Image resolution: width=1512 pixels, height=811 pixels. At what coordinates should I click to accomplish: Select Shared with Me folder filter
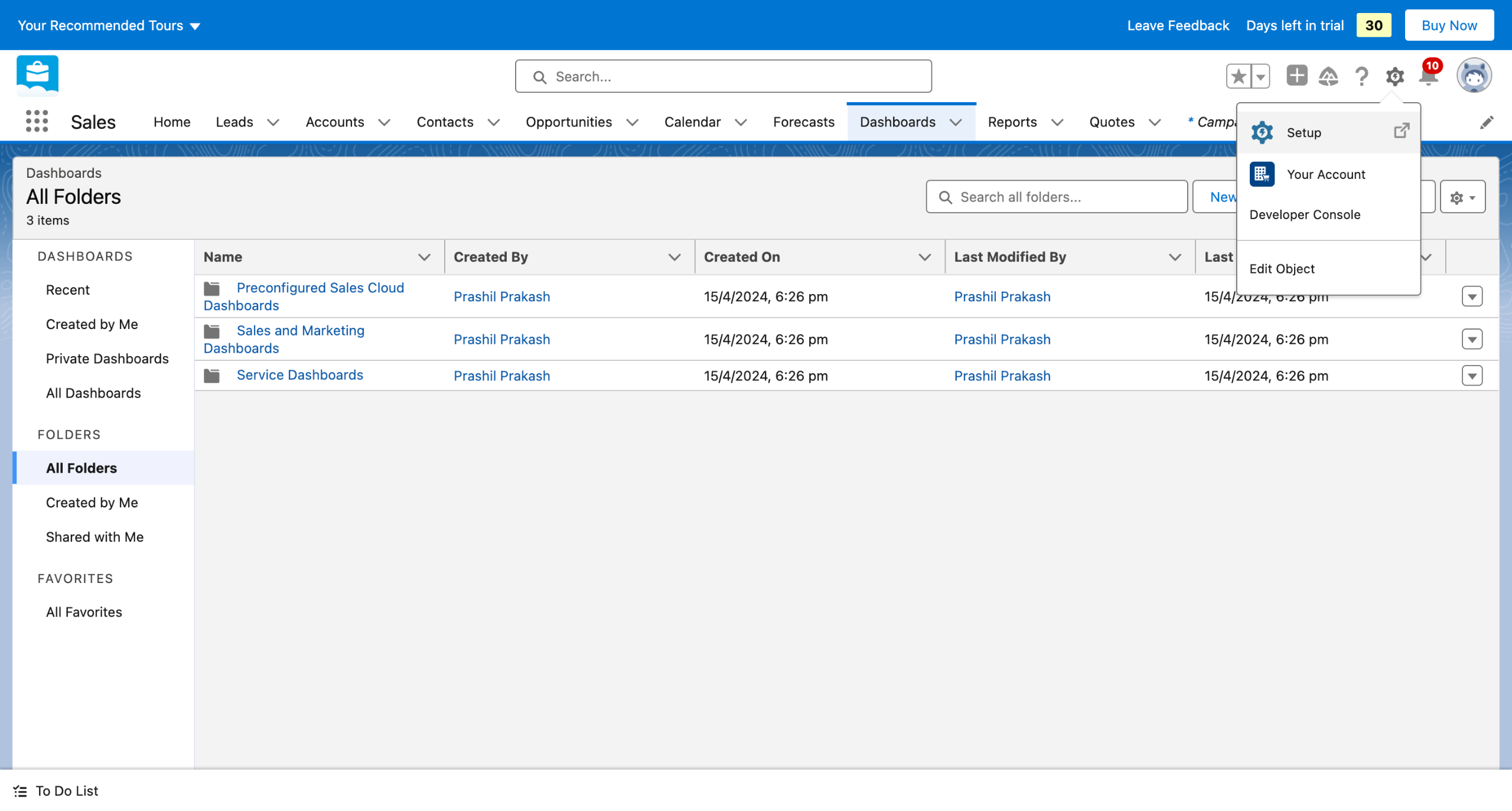tap(94, 537)
